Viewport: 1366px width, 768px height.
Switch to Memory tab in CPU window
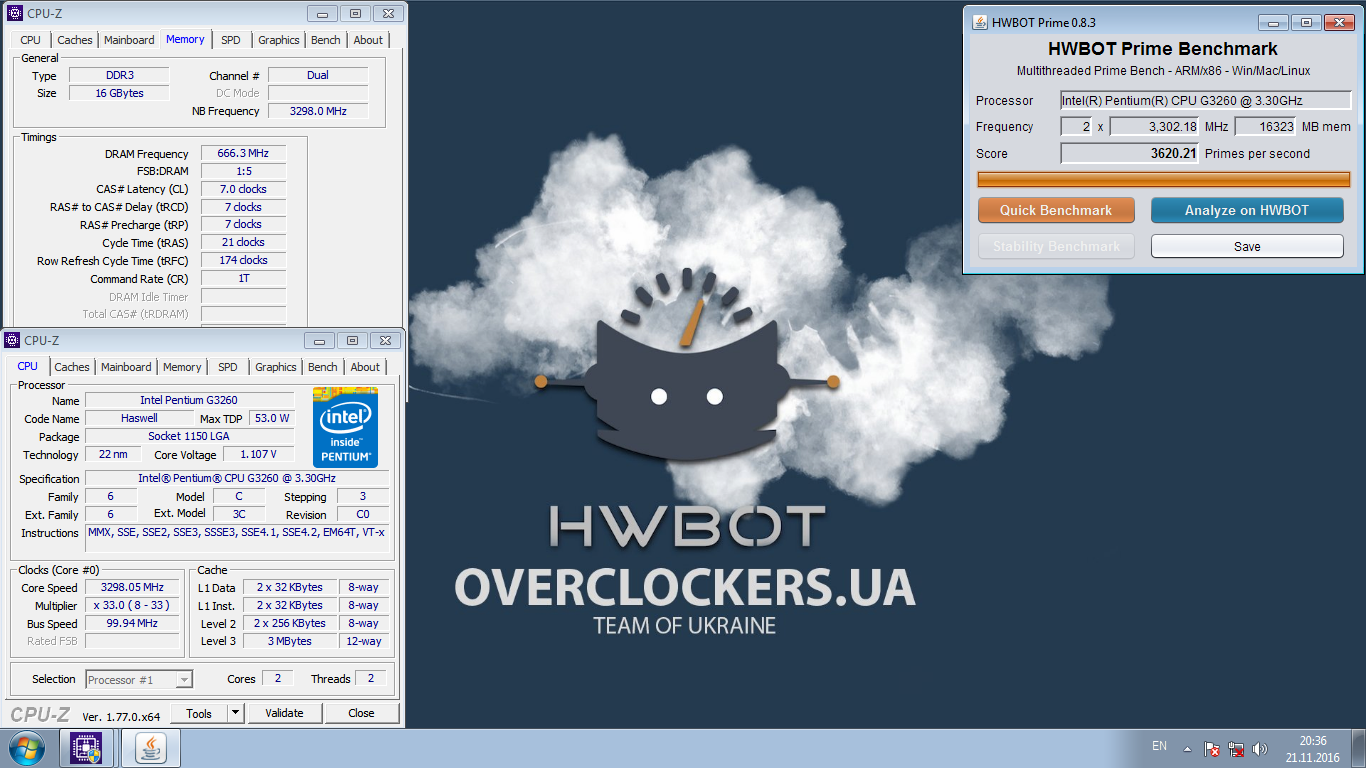tap(182, 367)
